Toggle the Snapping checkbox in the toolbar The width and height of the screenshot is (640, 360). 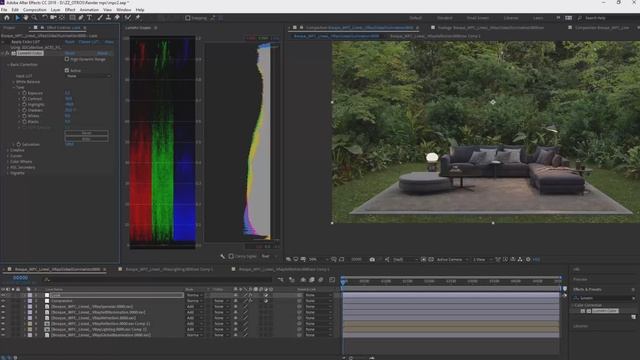188,18
